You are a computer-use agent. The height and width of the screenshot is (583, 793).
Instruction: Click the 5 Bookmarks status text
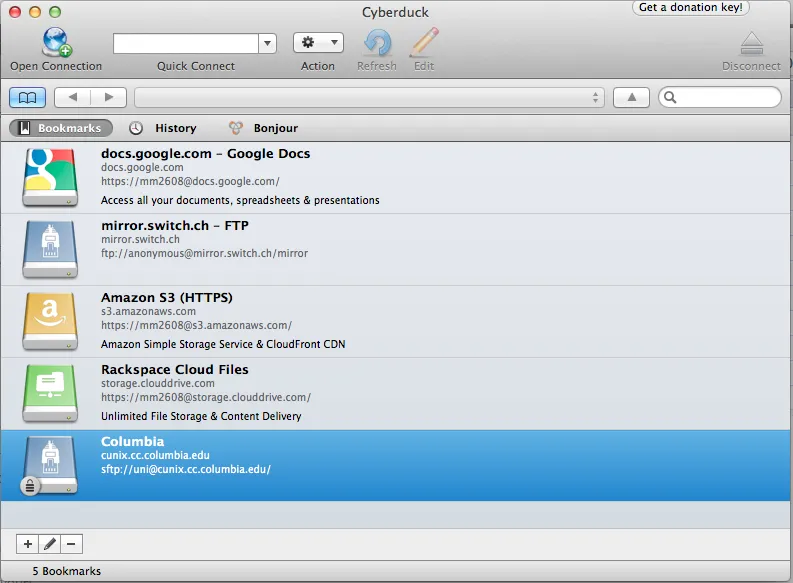[x=66, y=571]
